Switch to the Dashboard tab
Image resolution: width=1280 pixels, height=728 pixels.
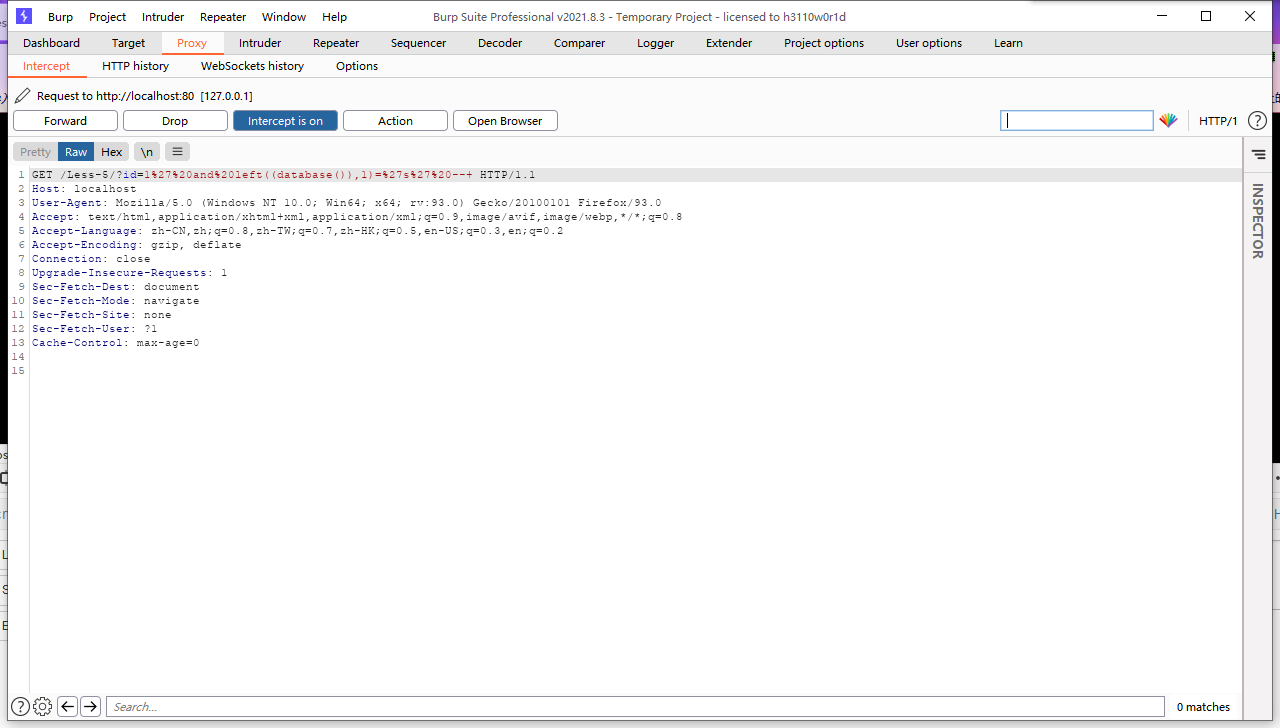51,43
